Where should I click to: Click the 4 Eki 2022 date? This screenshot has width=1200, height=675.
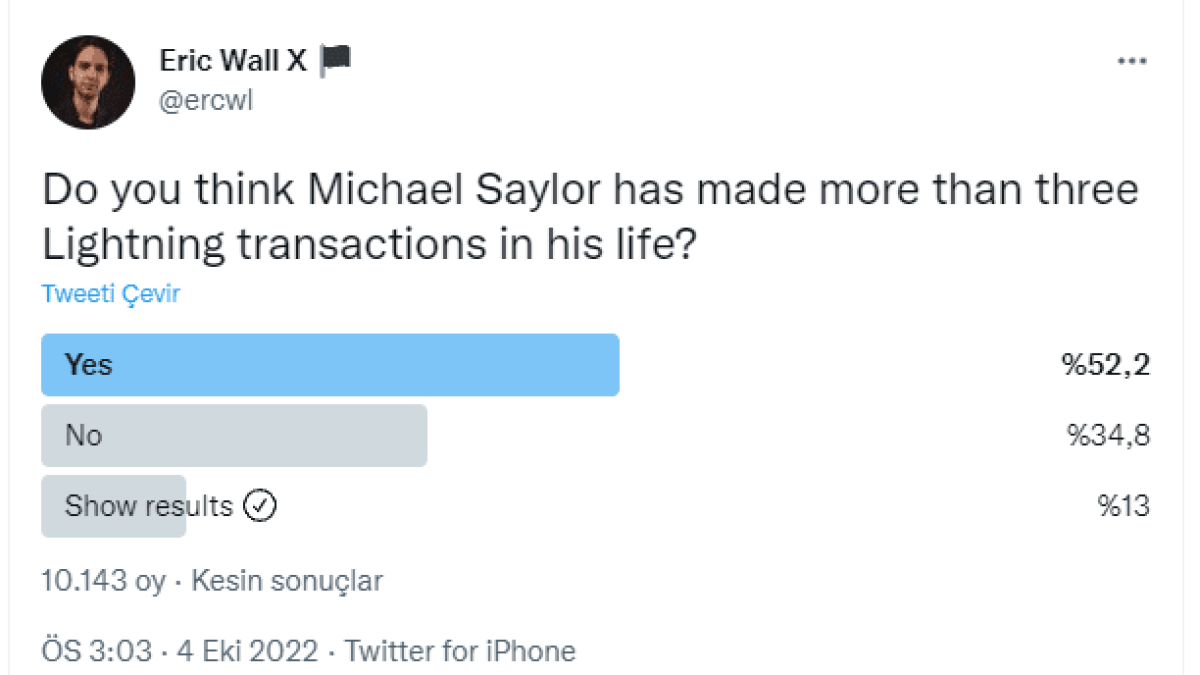[x=248, y=652]
